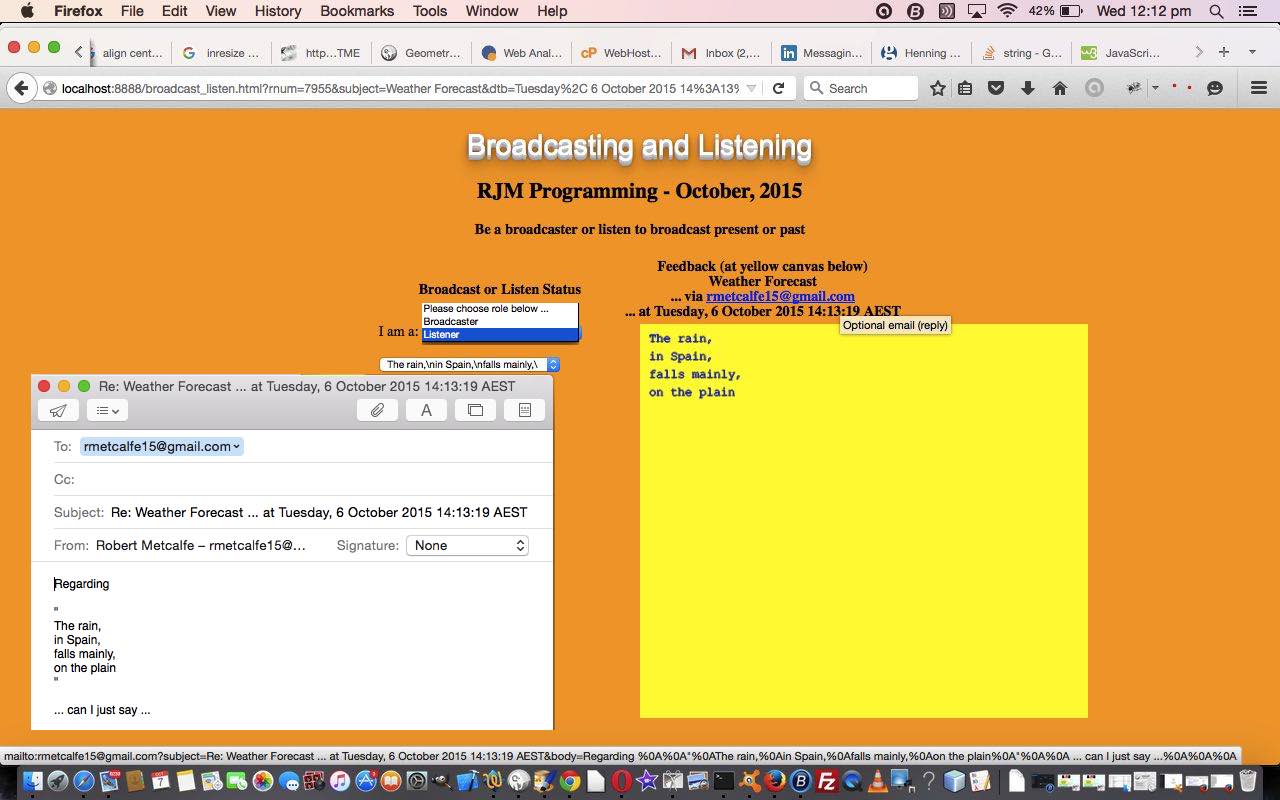The width and height of the screenshot is (1280, 800).
Task: Switch to the Web Anal... tab
Action: click(521, 53)
